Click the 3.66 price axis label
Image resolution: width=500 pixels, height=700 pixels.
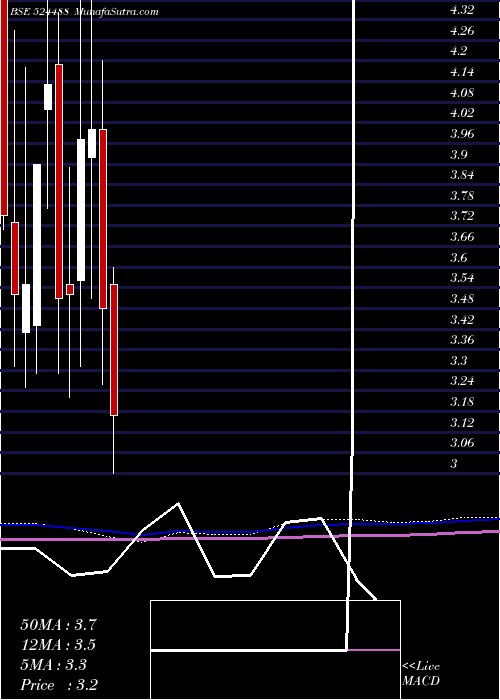pyautogui.click(x=462, y=237)
